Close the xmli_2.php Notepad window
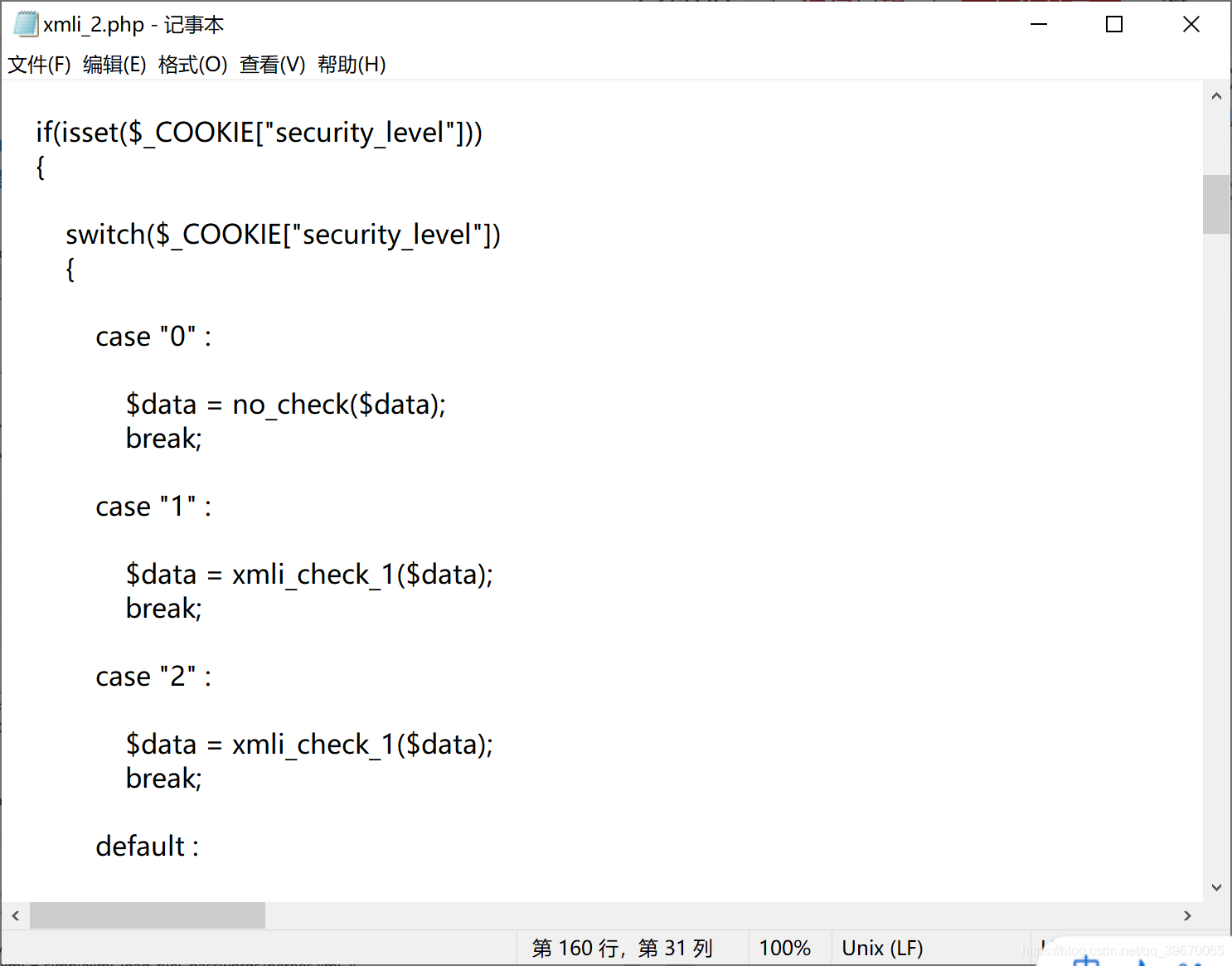 [1191, 24]
